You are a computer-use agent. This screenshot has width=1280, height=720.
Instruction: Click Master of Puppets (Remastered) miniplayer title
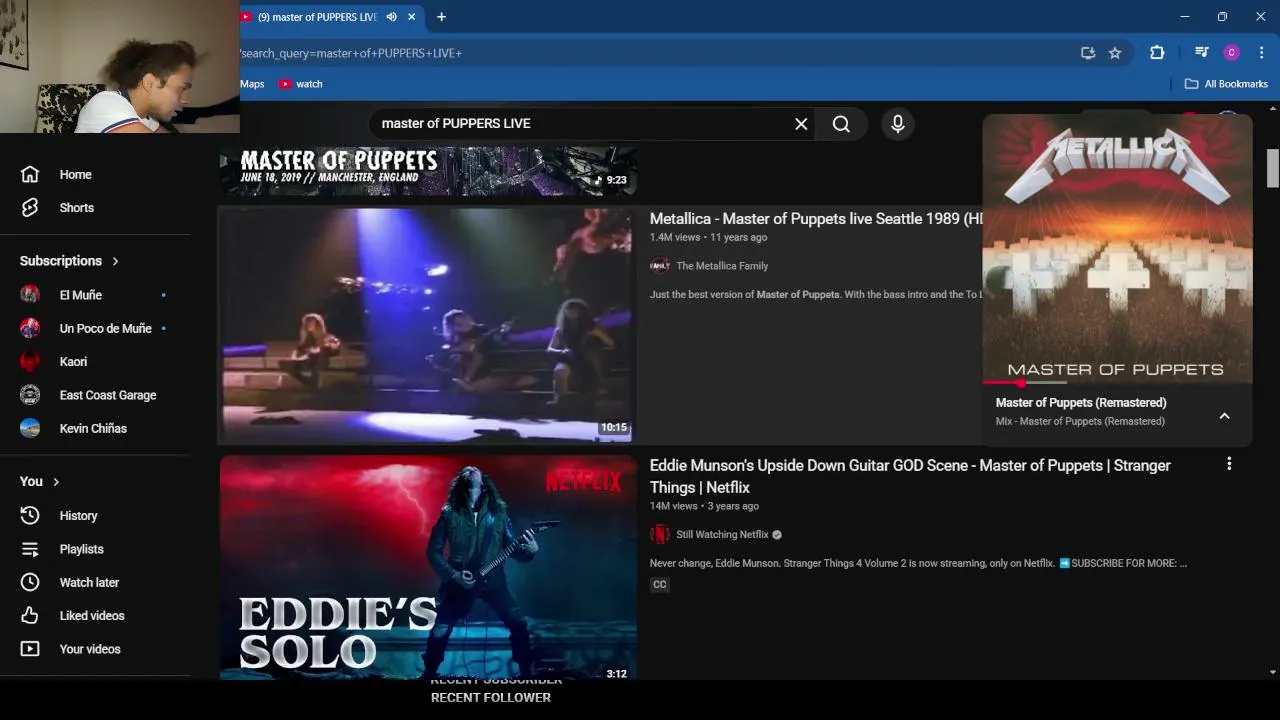1081,403
